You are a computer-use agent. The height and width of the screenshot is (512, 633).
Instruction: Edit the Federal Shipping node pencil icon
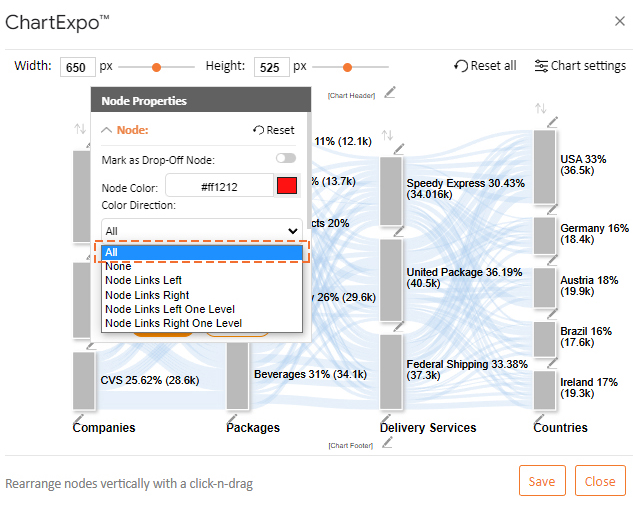pyautogui.click(x=399, y=326)
